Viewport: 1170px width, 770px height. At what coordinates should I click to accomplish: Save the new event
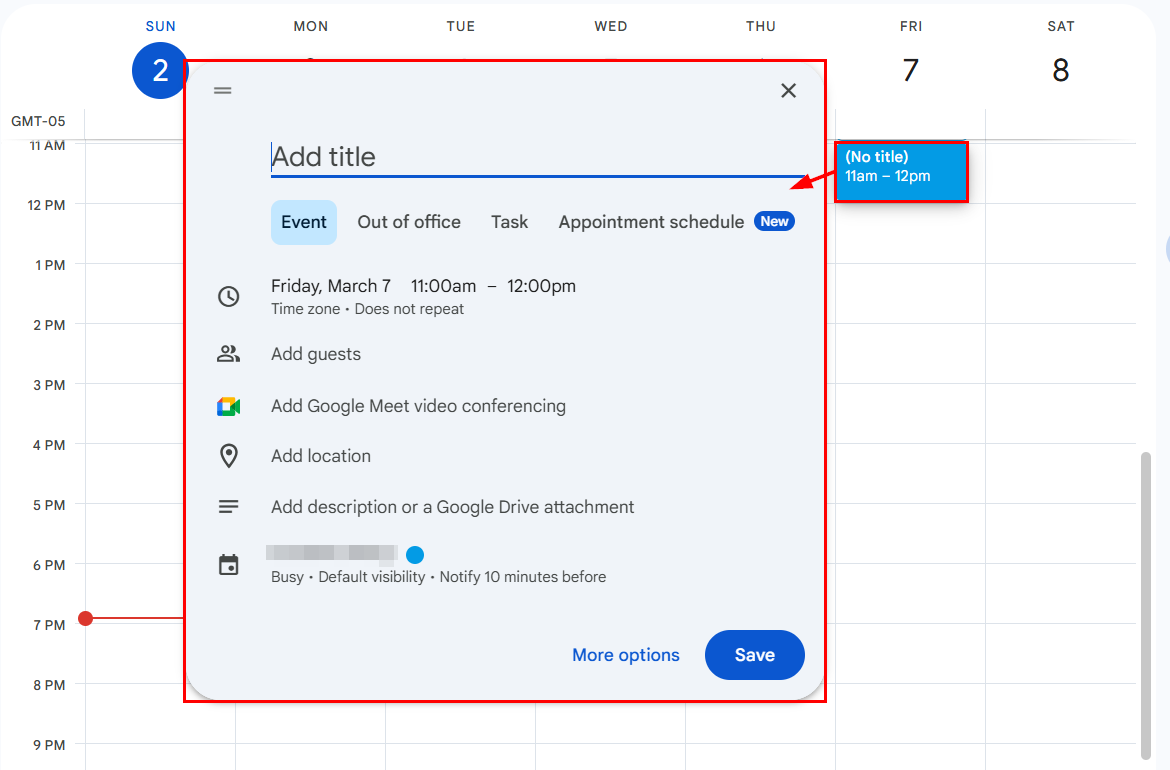click(754, 655)
